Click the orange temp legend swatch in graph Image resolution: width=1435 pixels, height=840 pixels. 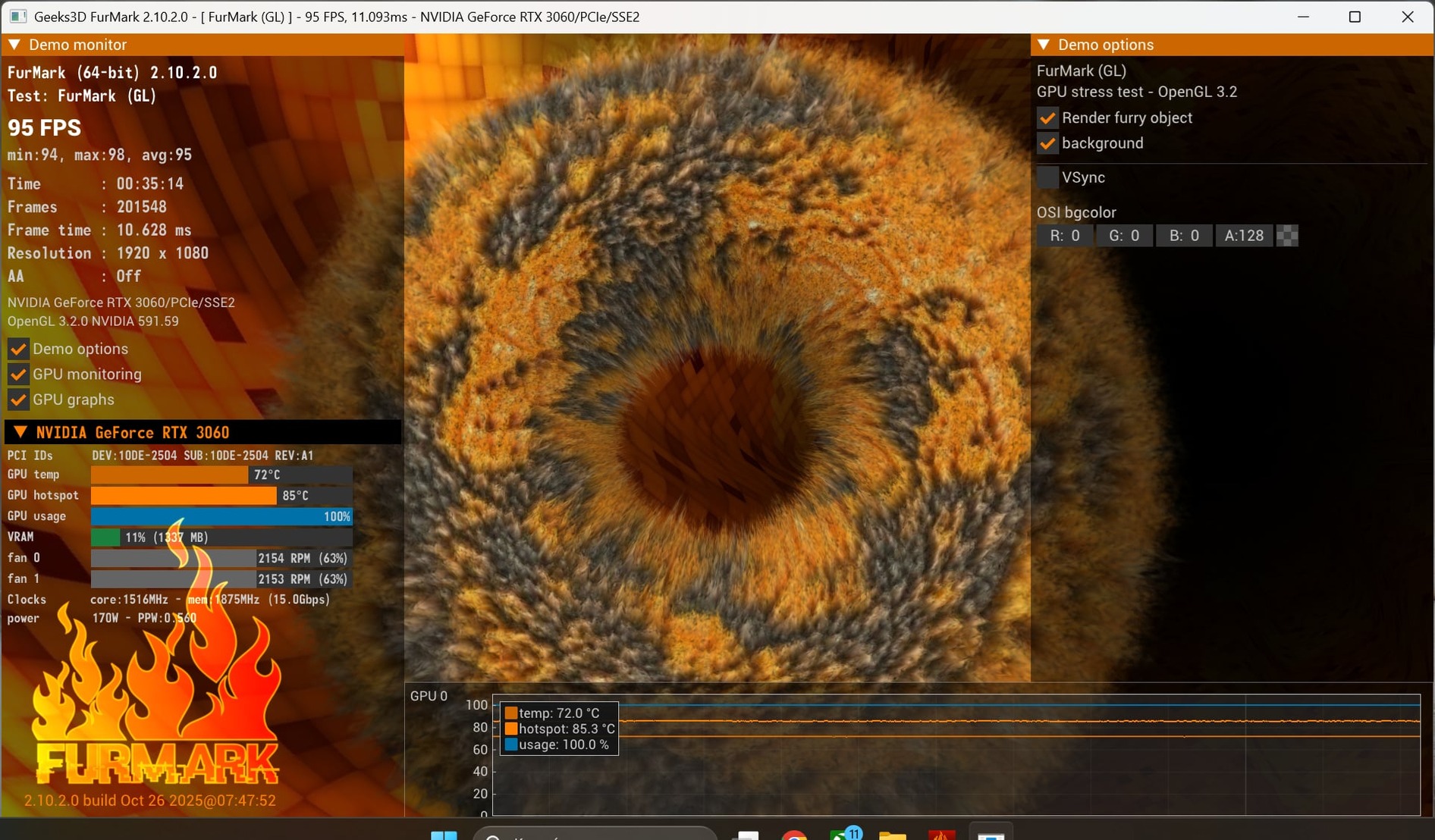511,713
